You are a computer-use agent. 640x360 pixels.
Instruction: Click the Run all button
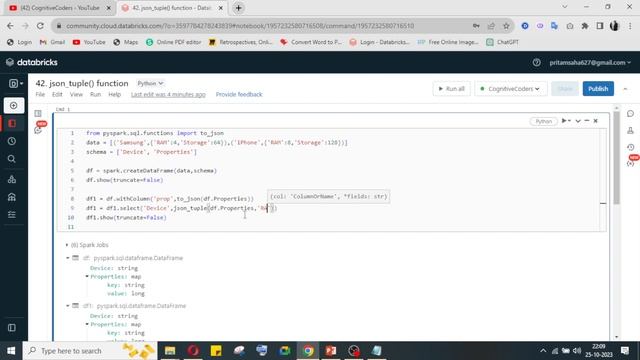451,89
